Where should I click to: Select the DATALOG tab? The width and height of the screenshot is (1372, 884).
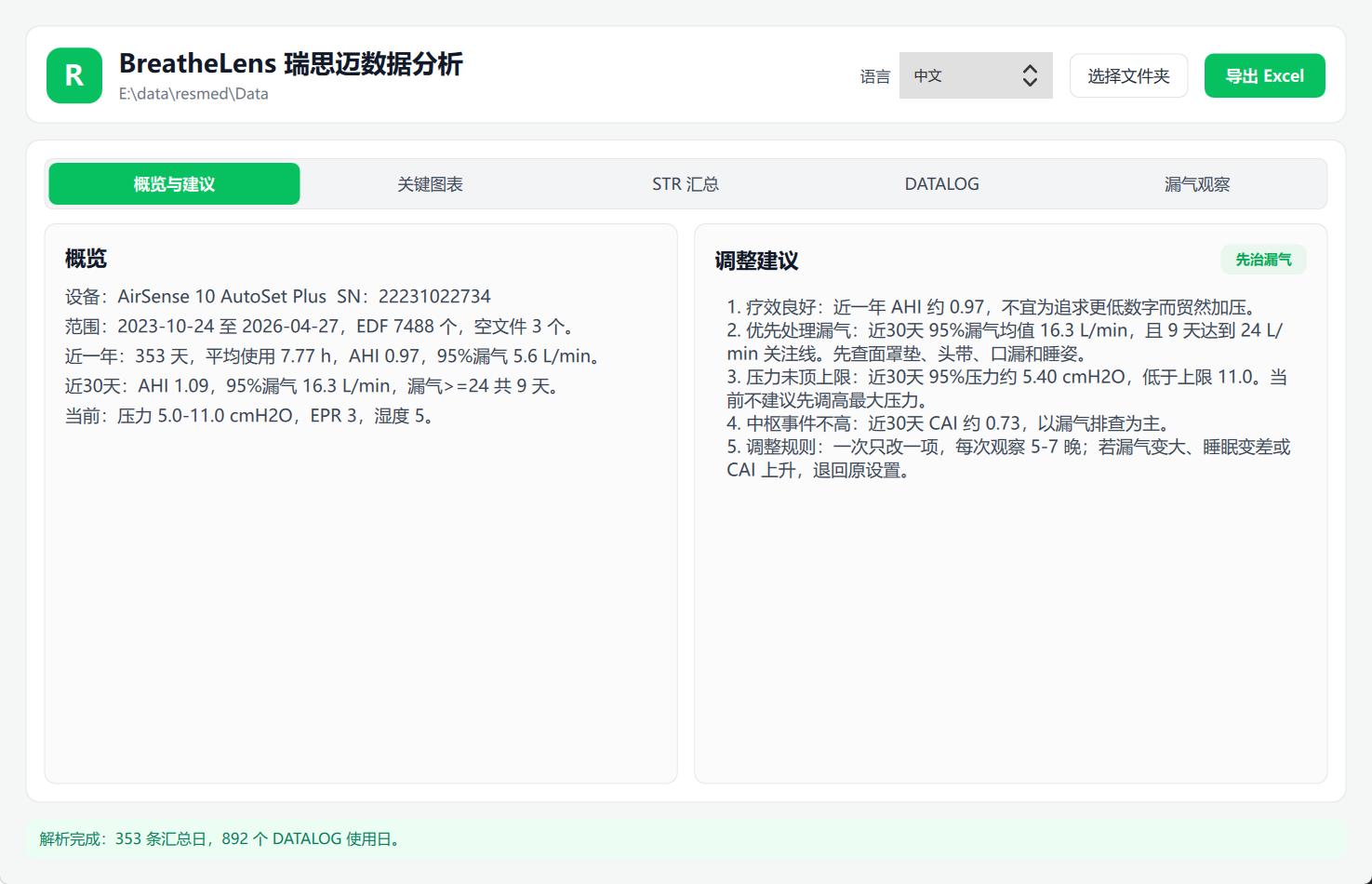point(941,184)
